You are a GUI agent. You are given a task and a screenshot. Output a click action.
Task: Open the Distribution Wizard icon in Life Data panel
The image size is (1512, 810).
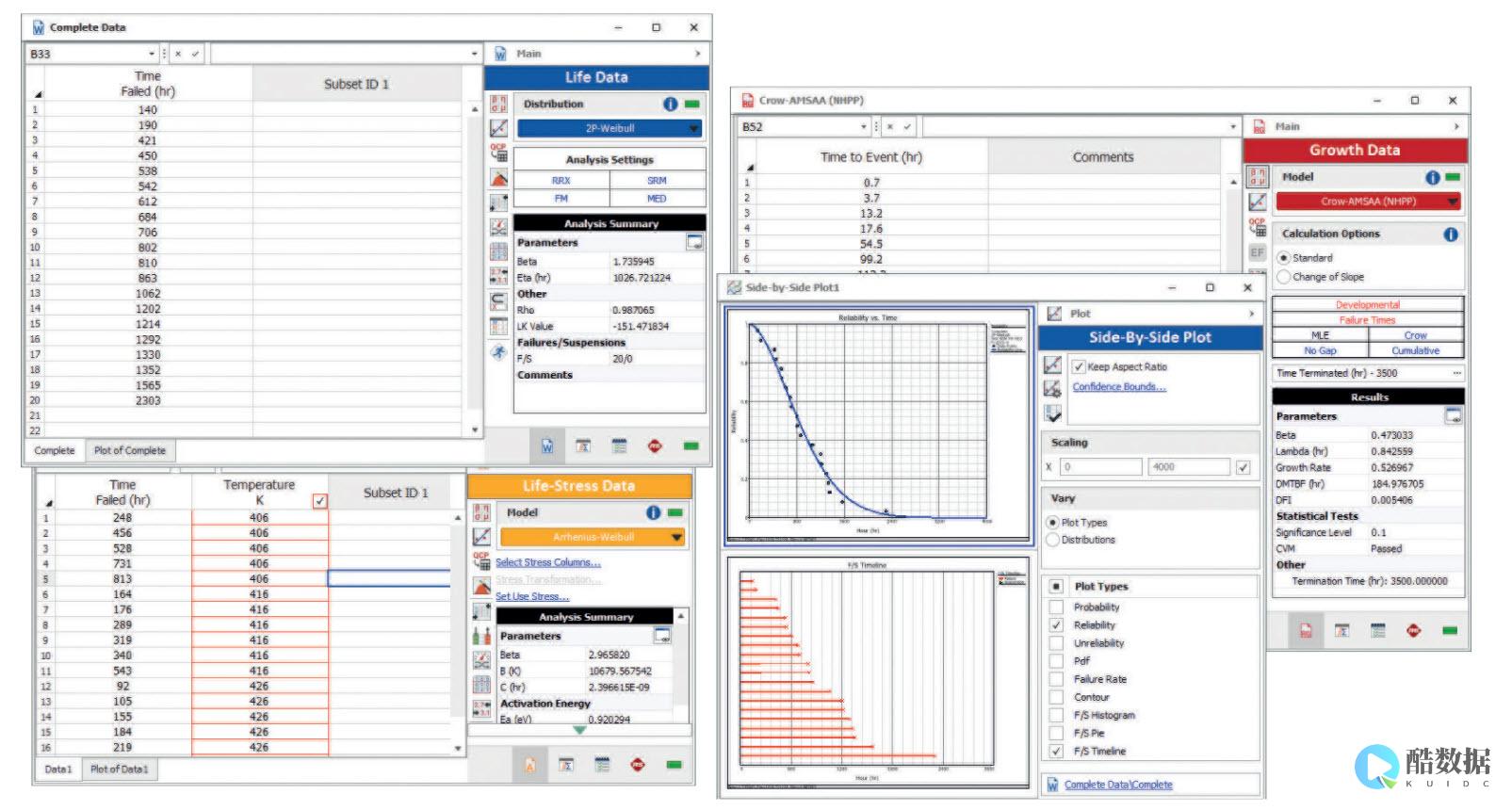(498, 178)
